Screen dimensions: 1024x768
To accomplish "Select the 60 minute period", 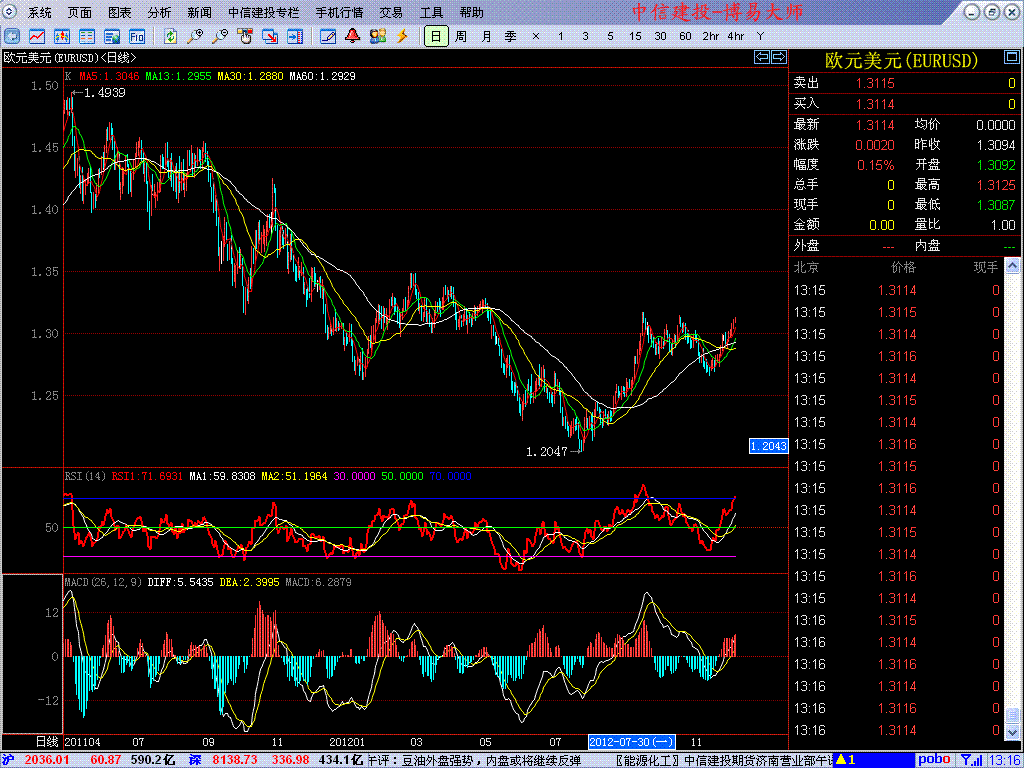I will pyautogui.click(x=685, y=36).
